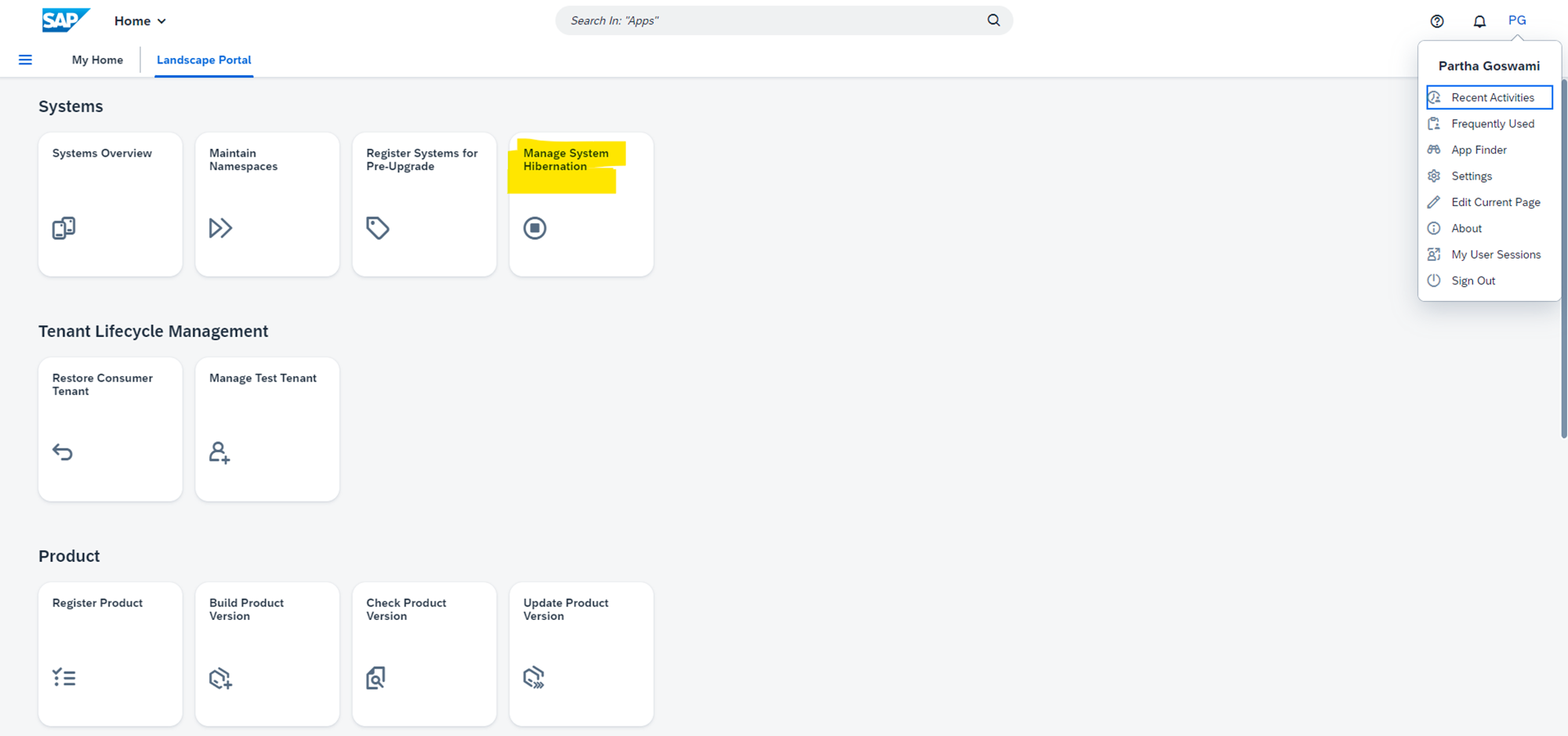Open the notifications bell
Screen dimensions: 1568x736
tap(1479, 21)
